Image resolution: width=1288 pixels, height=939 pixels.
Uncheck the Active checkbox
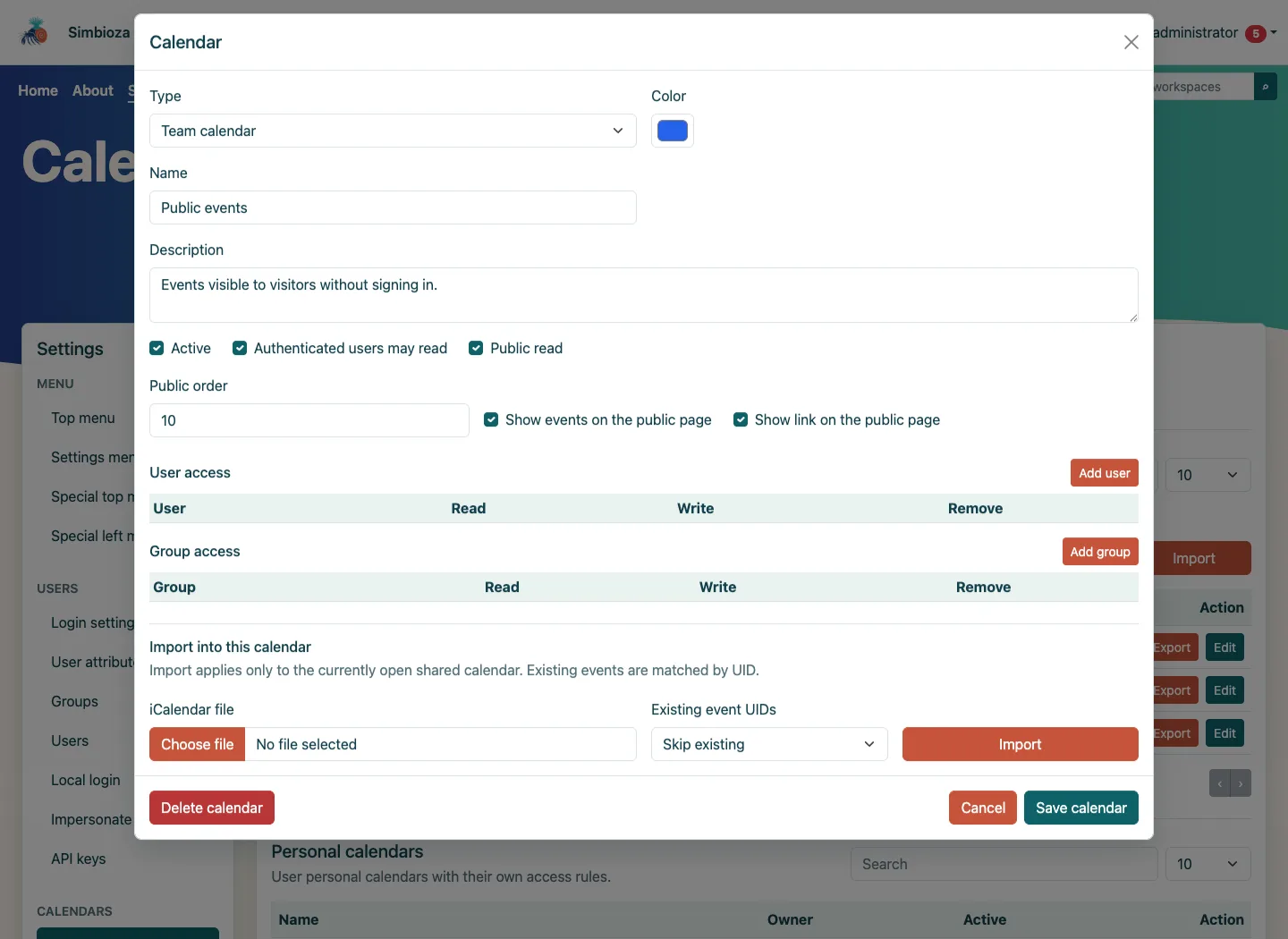[157, 348]
